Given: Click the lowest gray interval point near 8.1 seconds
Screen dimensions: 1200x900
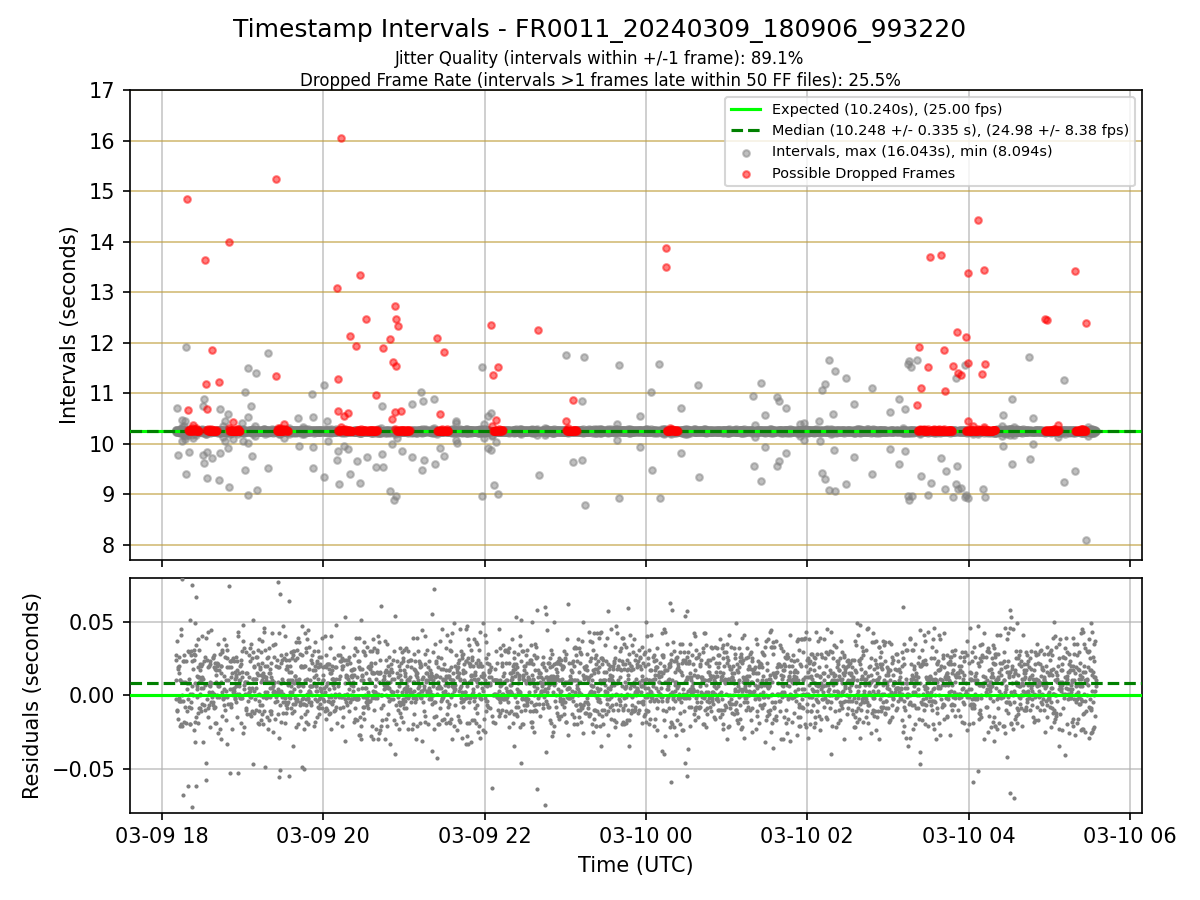Looking at the screenshot, I should click(x=1086, y=540).
